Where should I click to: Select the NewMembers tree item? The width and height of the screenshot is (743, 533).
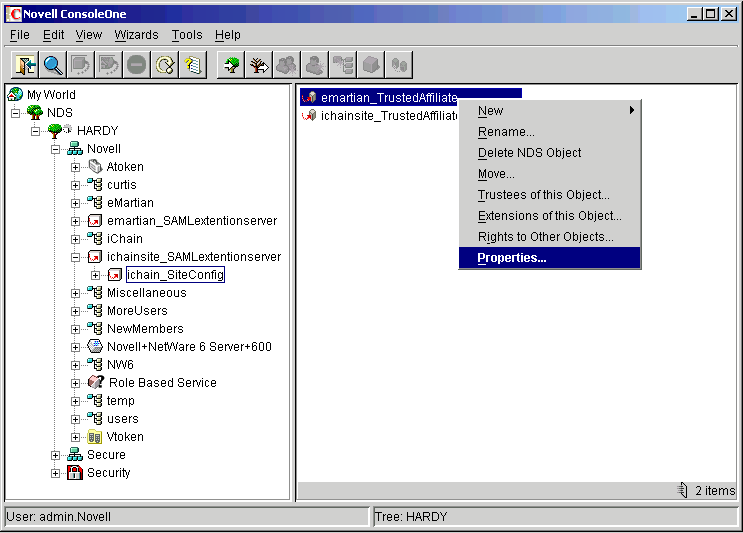(x=145, y=329)
